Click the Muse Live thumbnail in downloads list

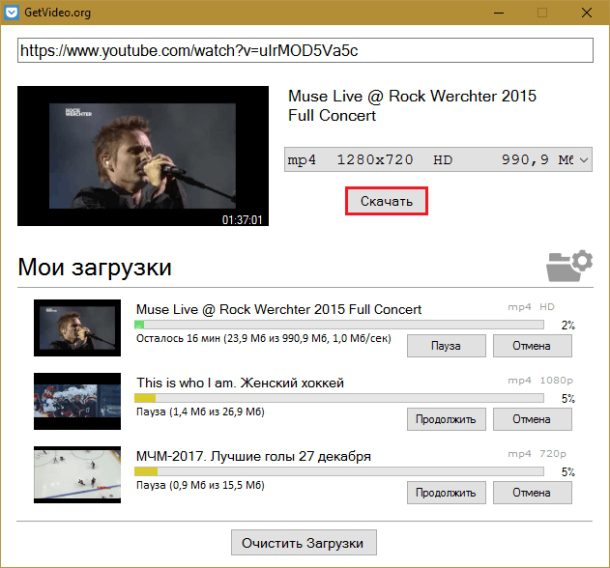[77, 328]
